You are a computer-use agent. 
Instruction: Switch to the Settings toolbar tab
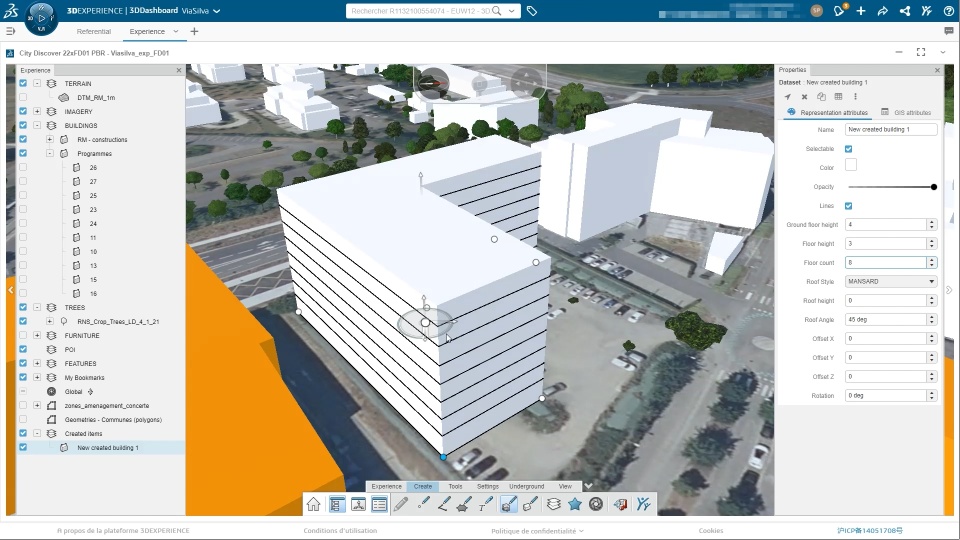[x=488, y=486]
